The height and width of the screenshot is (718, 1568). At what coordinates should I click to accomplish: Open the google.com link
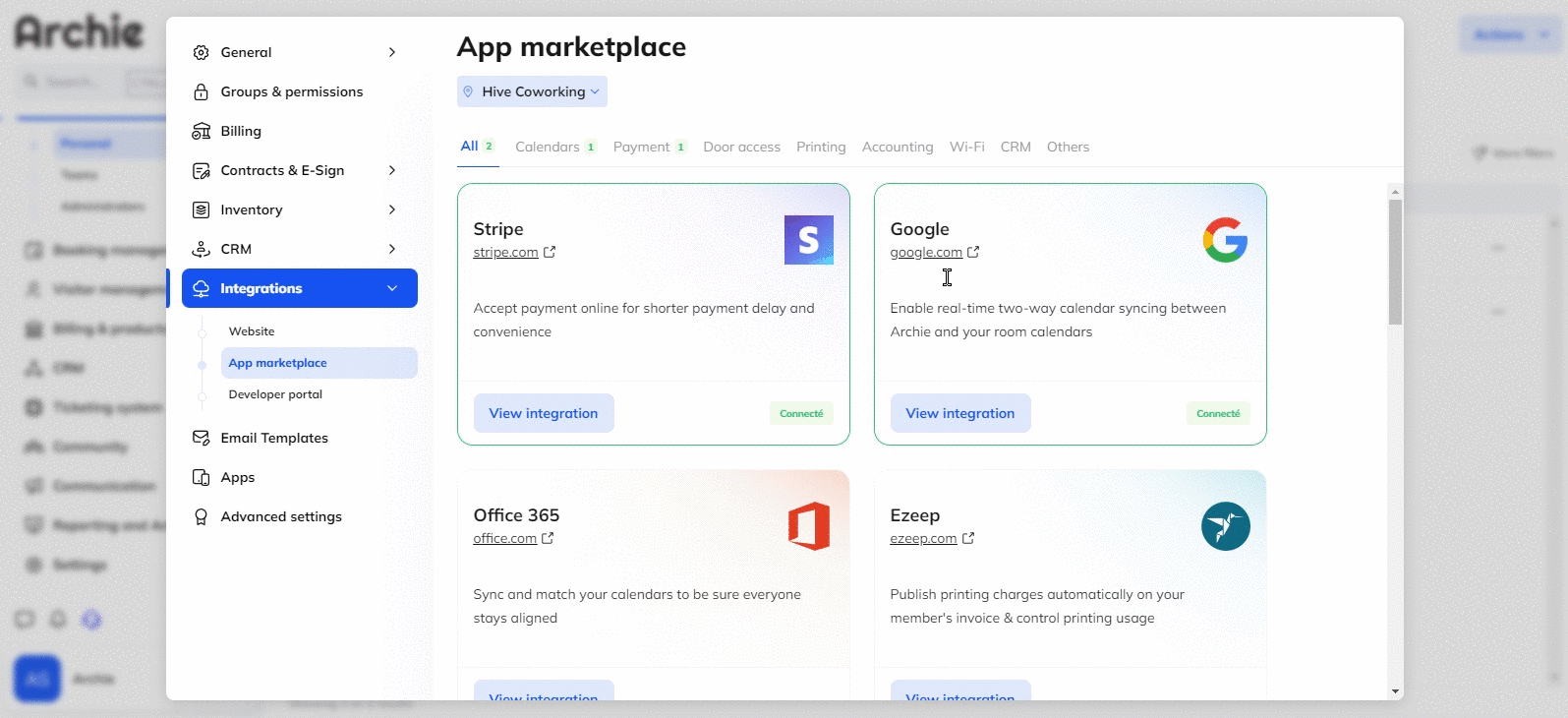[926, 252]
